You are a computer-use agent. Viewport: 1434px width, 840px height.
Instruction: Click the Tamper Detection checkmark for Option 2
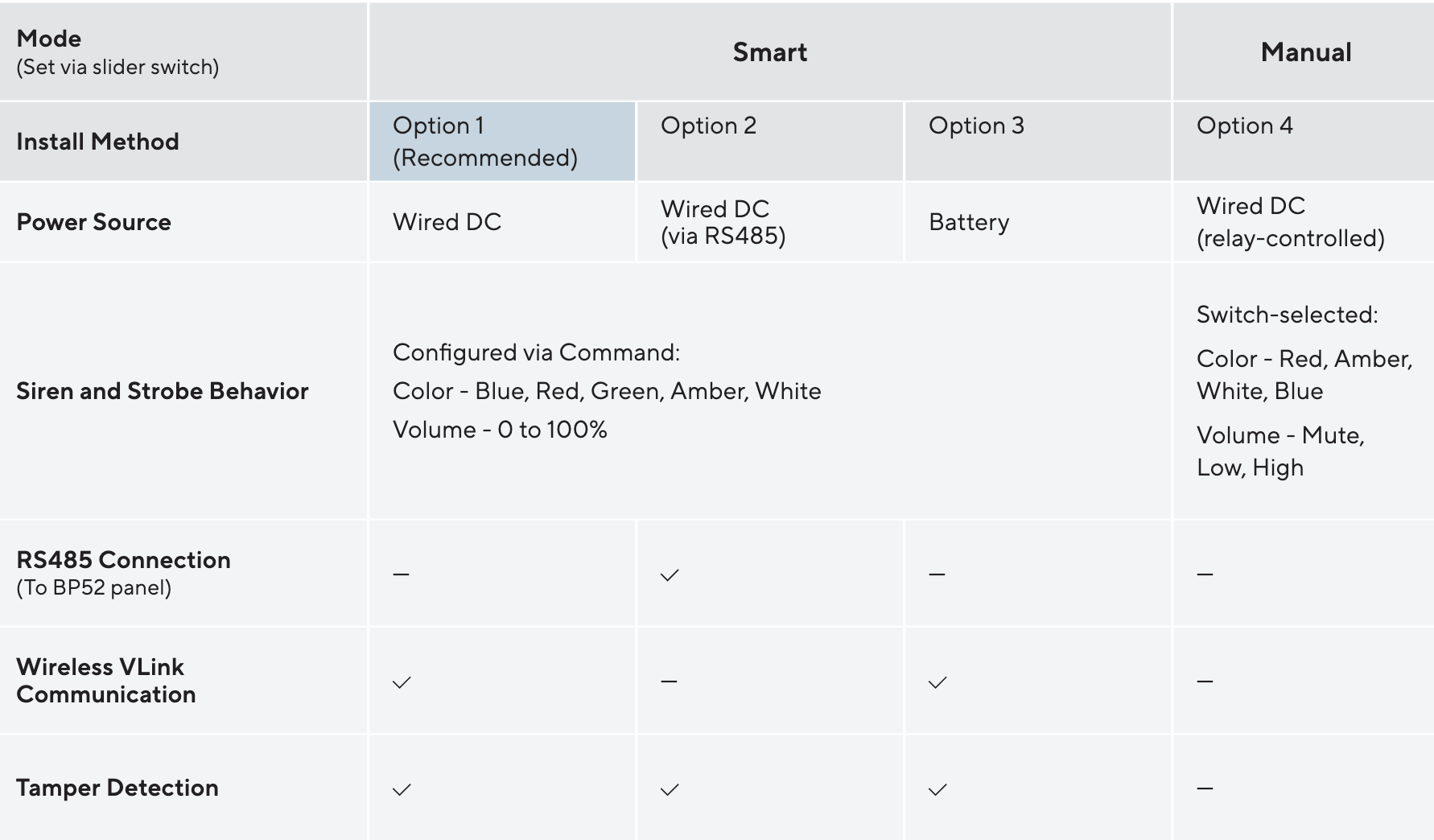coord(670,789)
